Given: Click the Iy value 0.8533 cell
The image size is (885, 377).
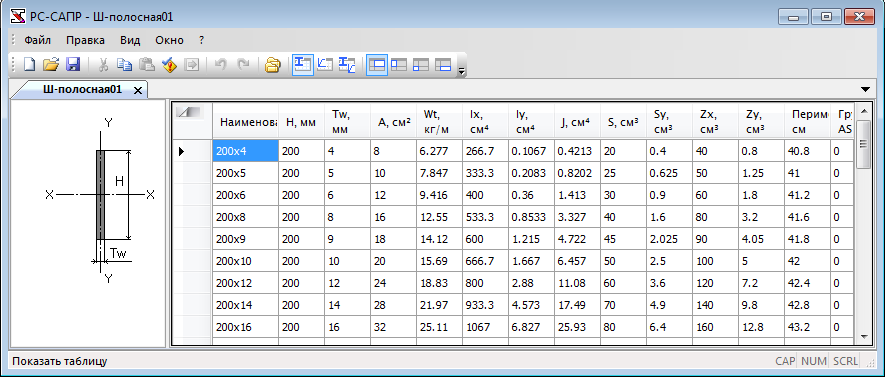Looking at the screenshot, I should pos(531,217).
